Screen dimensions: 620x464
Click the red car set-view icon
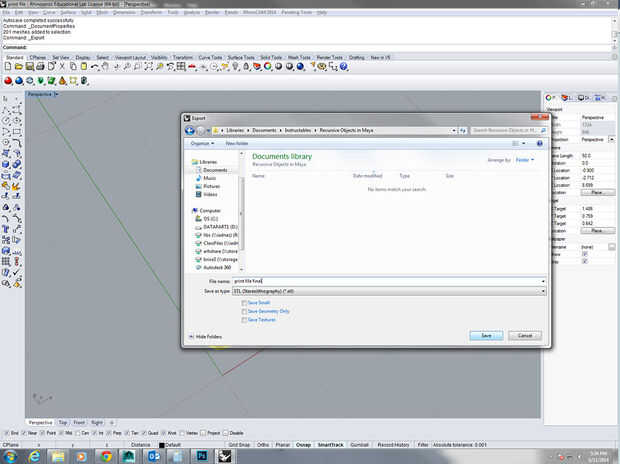pyautogui.click(x=192, y=66)
